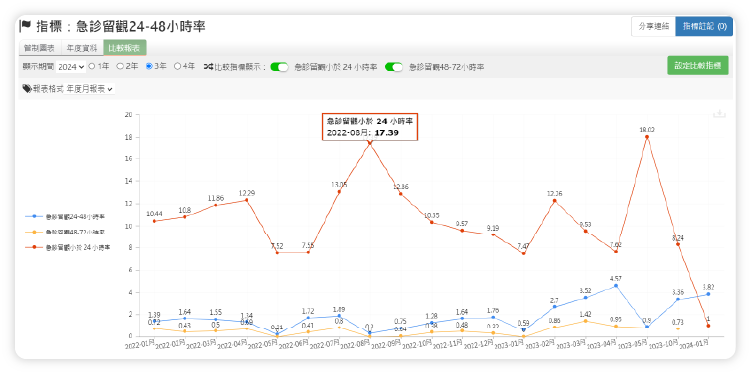
Task: Open the 2024 year dropdown
Action: pyautogui.click(x=71, y=67)
